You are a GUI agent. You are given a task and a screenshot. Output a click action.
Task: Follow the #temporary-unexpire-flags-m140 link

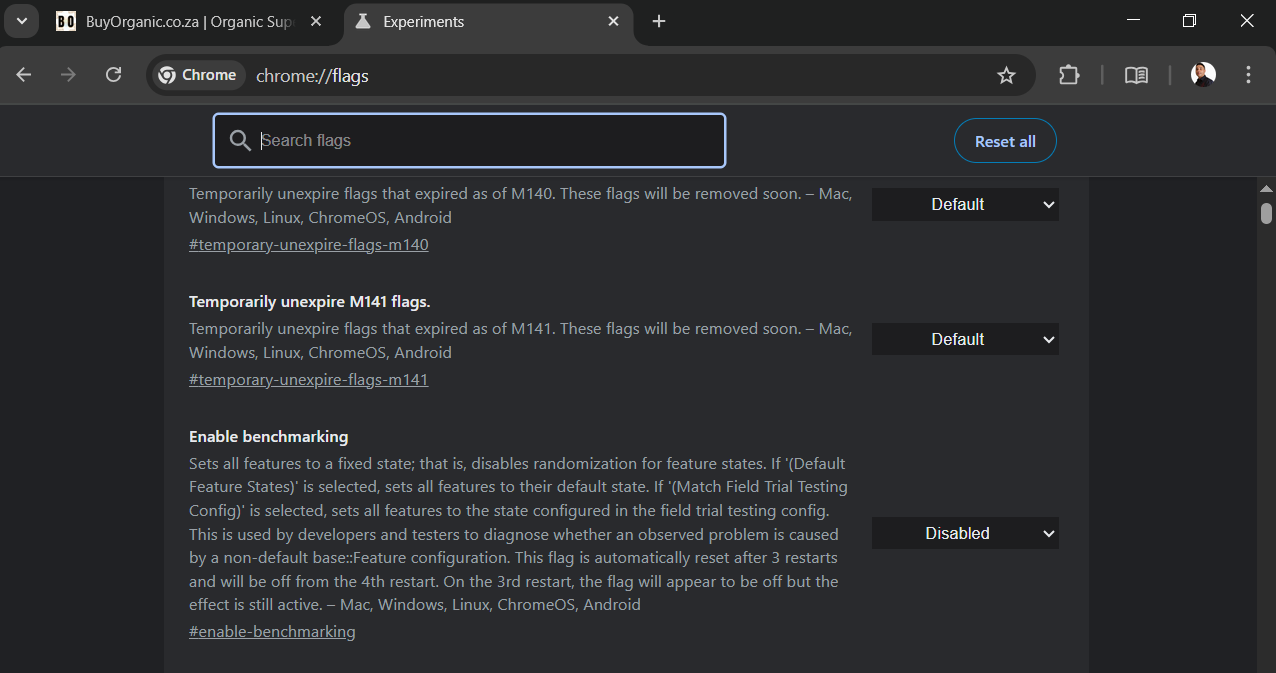308,245
